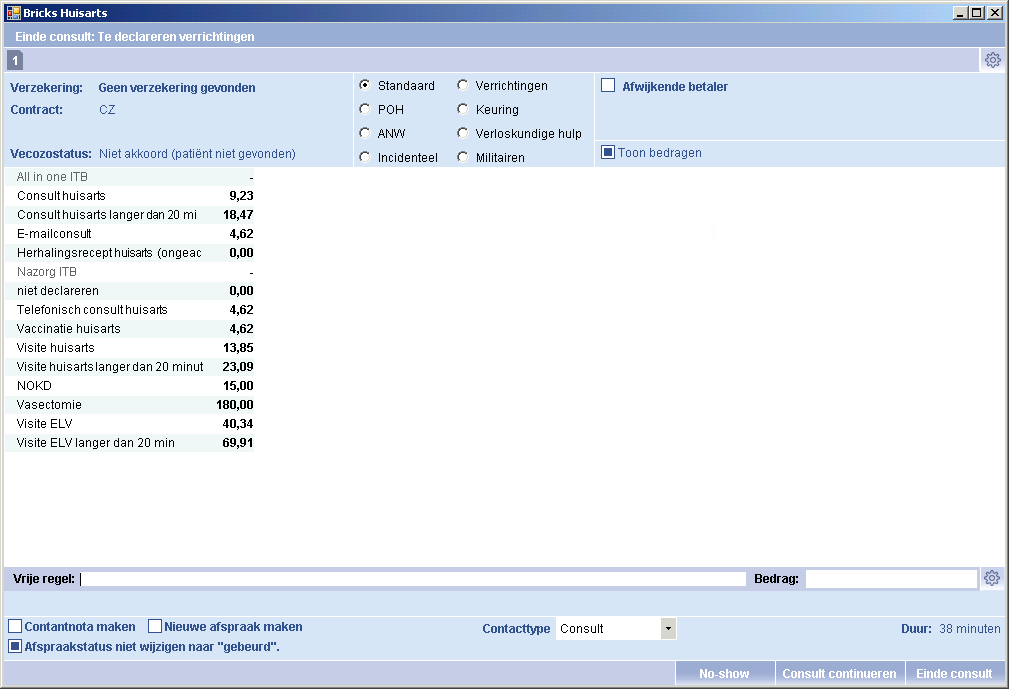Select the Standaard radio option
Image resolution: width=1009 pixels, height=689 pixels.
365,86
